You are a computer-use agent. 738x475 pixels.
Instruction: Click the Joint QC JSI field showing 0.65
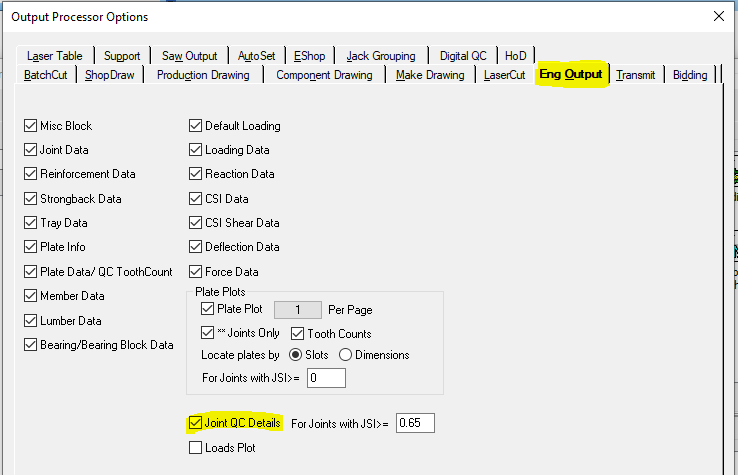[x=415, y=424]
